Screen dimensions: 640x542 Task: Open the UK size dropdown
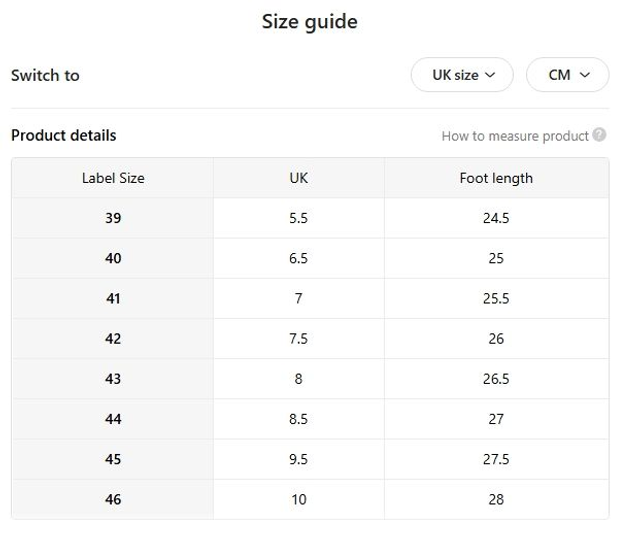[462, 75]
